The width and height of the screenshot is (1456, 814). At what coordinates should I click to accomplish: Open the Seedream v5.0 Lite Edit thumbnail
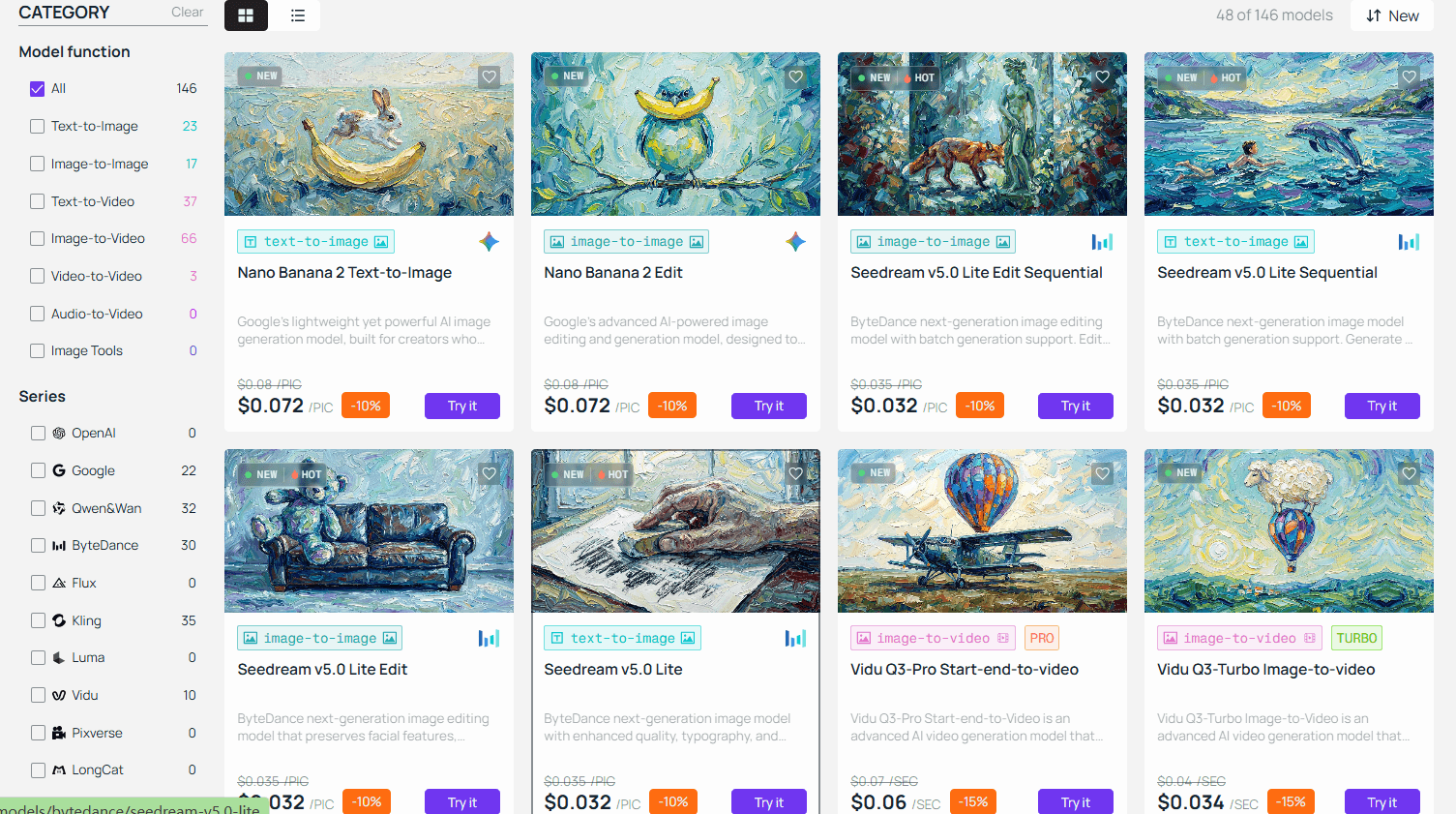pyautogui.click(x=369, y=530)
